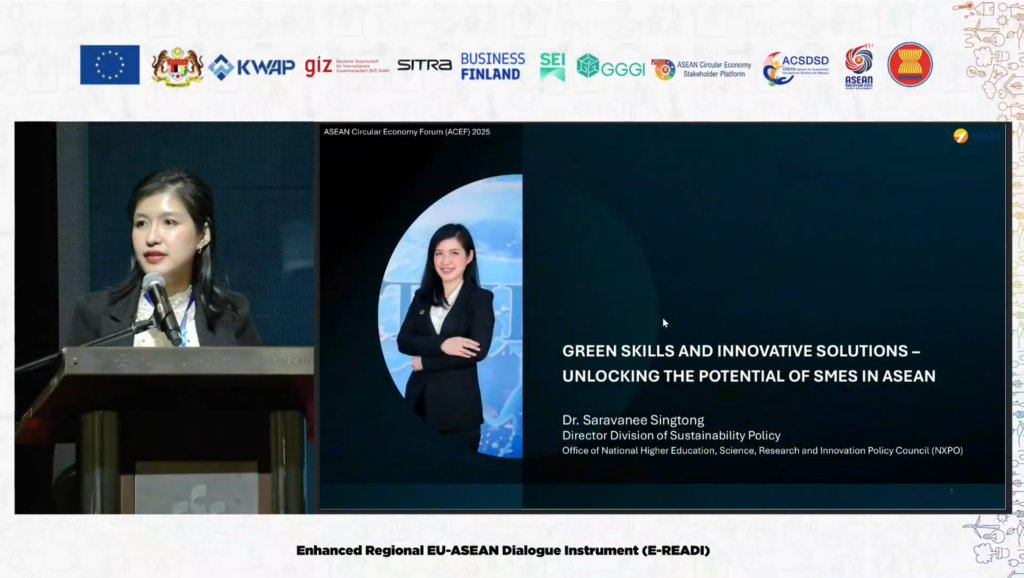
Task: Select the Malaysian coat of arms emblem
Action: 177,66
